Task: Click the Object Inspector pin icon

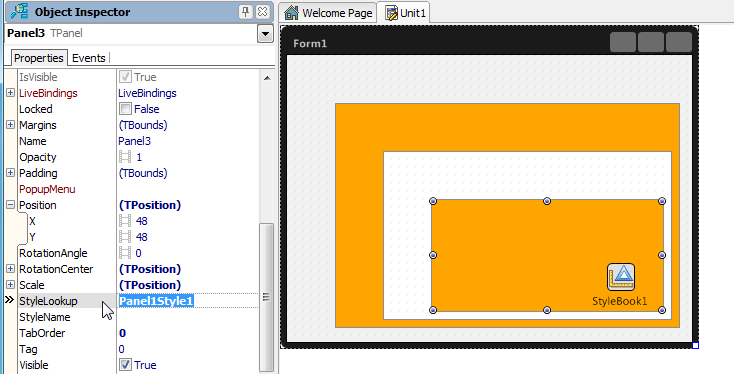Action: pos(245,12)
